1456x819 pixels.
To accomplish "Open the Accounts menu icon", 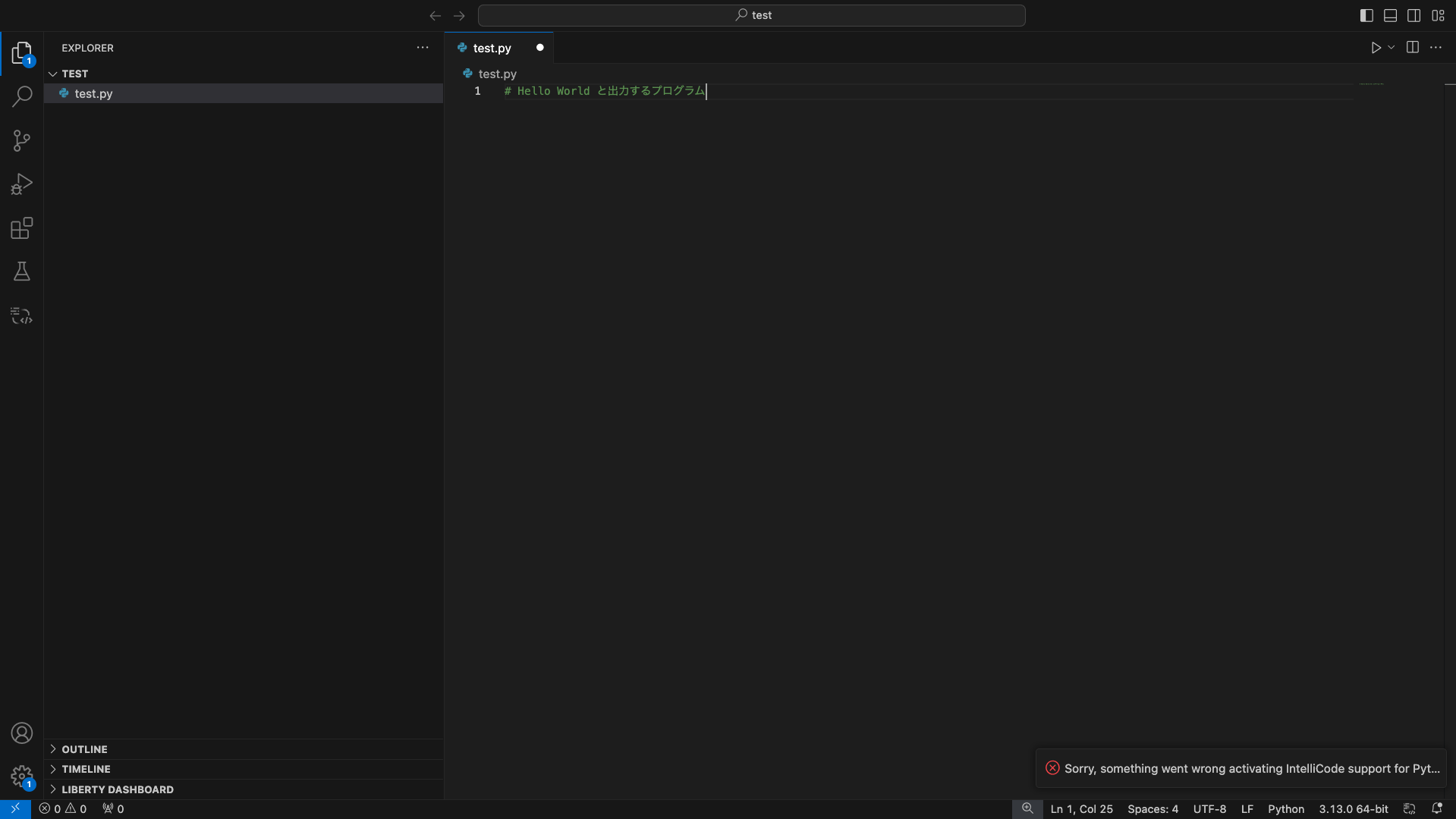I will (x=22, y=733).
